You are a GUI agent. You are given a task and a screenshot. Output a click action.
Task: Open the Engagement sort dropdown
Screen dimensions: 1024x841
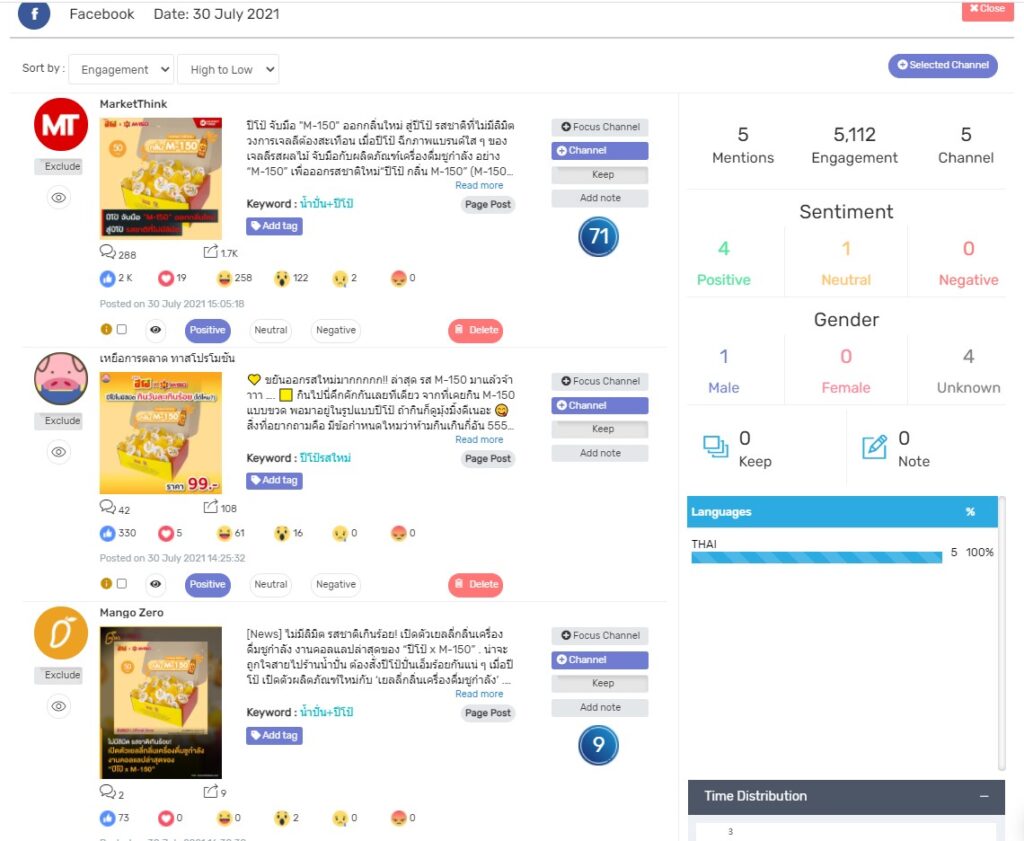click(x=121, y=69)
